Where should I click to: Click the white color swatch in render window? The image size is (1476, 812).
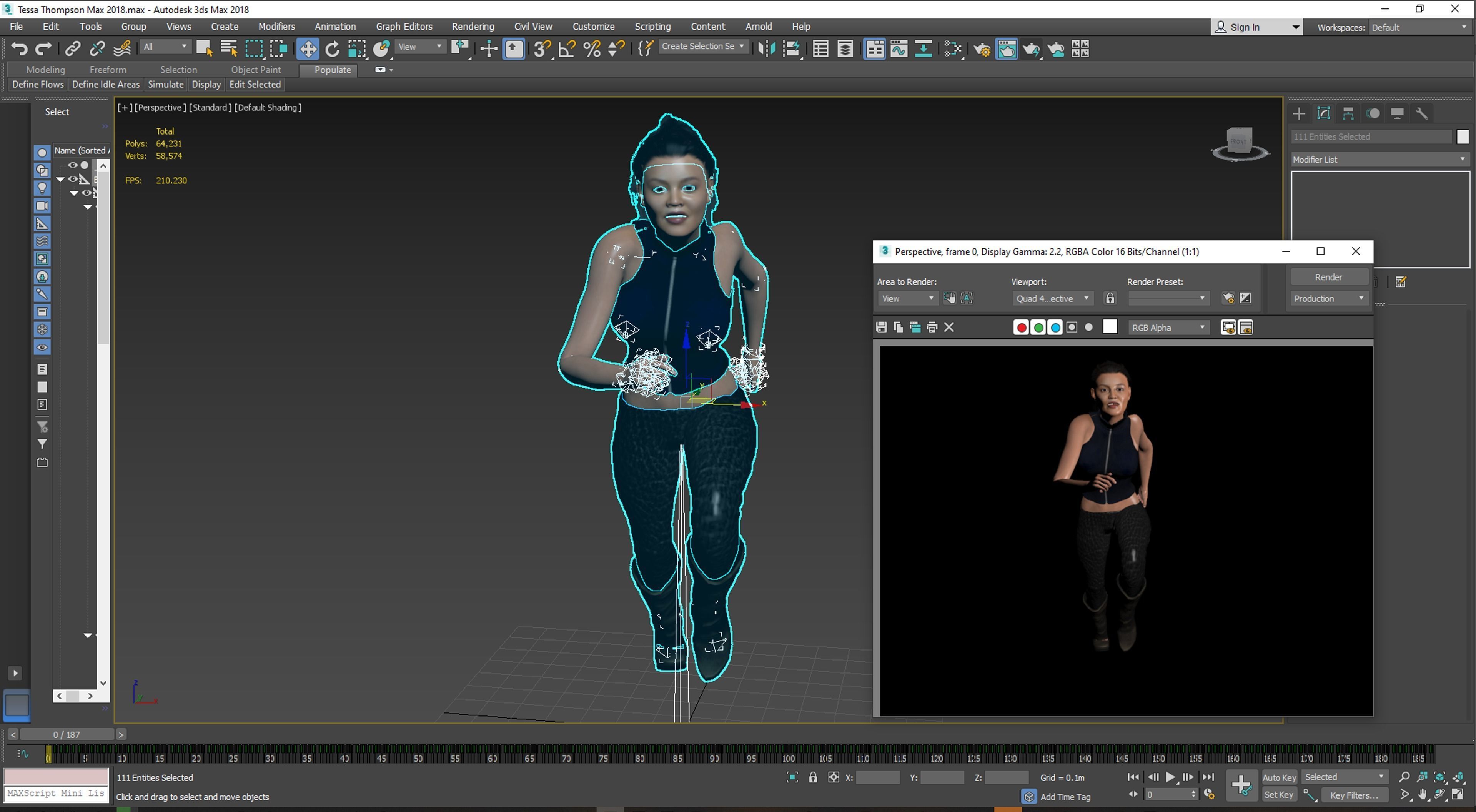[x=1110, y=327]
